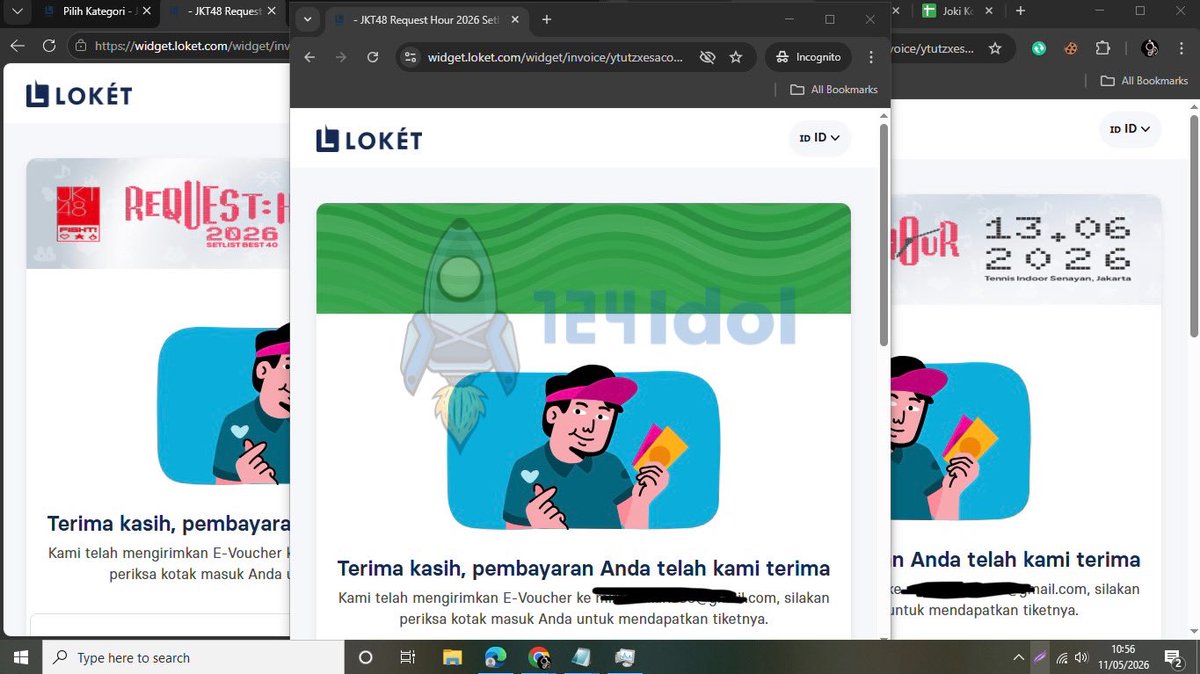Open site information icon in Incognito address bar
1200x674 pixels.
click(410, 57)
